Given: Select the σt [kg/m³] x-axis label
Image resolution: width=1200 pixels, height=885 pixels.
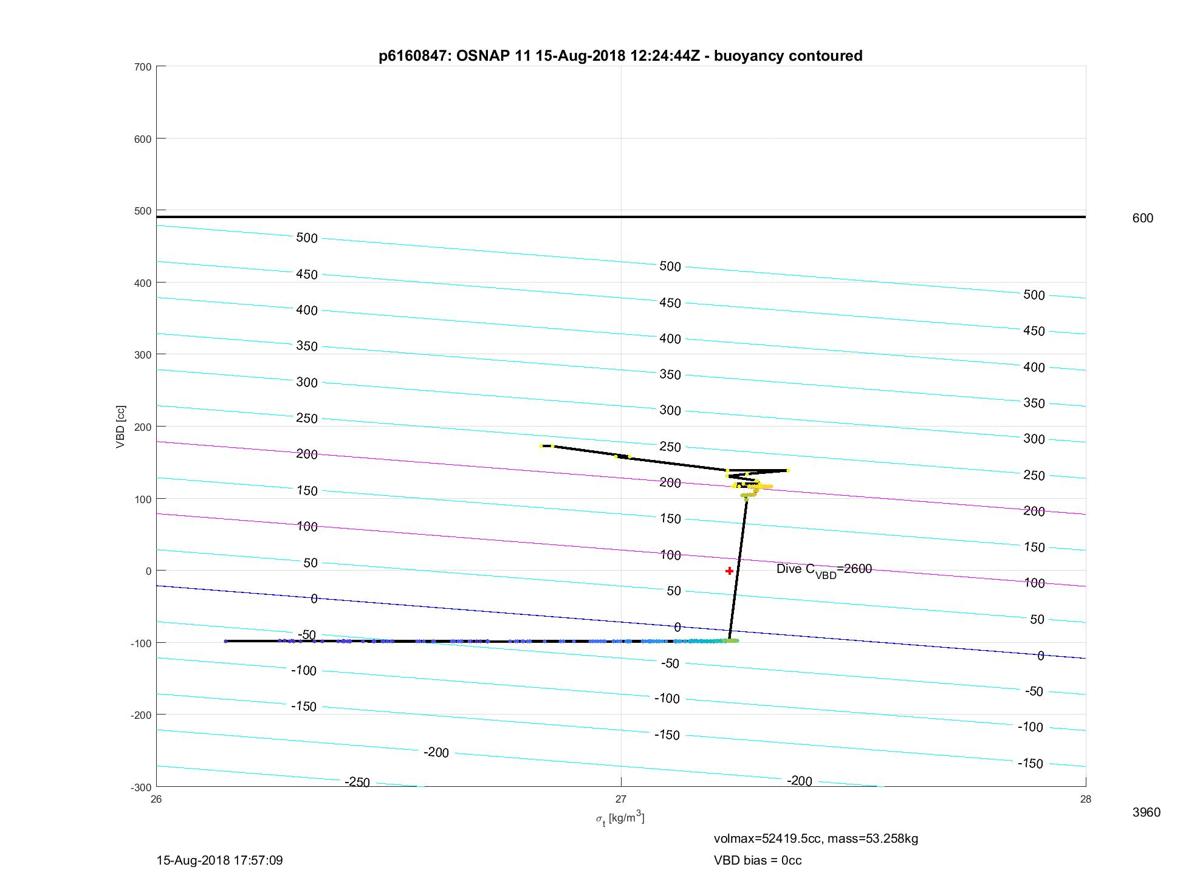Looking at the screenshot, I should [x=620, y=819].
